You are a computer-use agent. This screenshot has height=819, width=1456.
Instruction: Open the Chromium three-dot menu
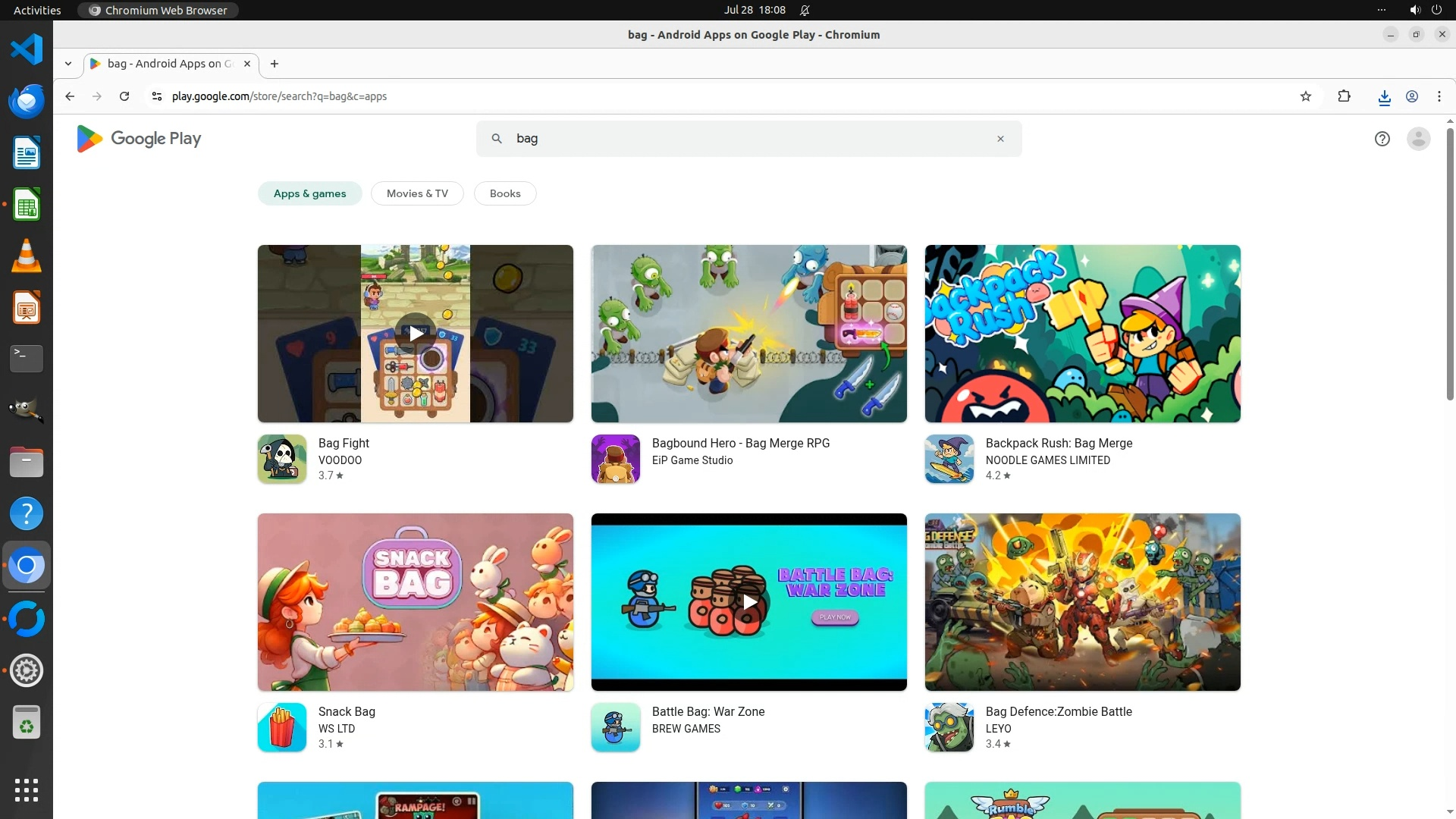point(1439,96)
